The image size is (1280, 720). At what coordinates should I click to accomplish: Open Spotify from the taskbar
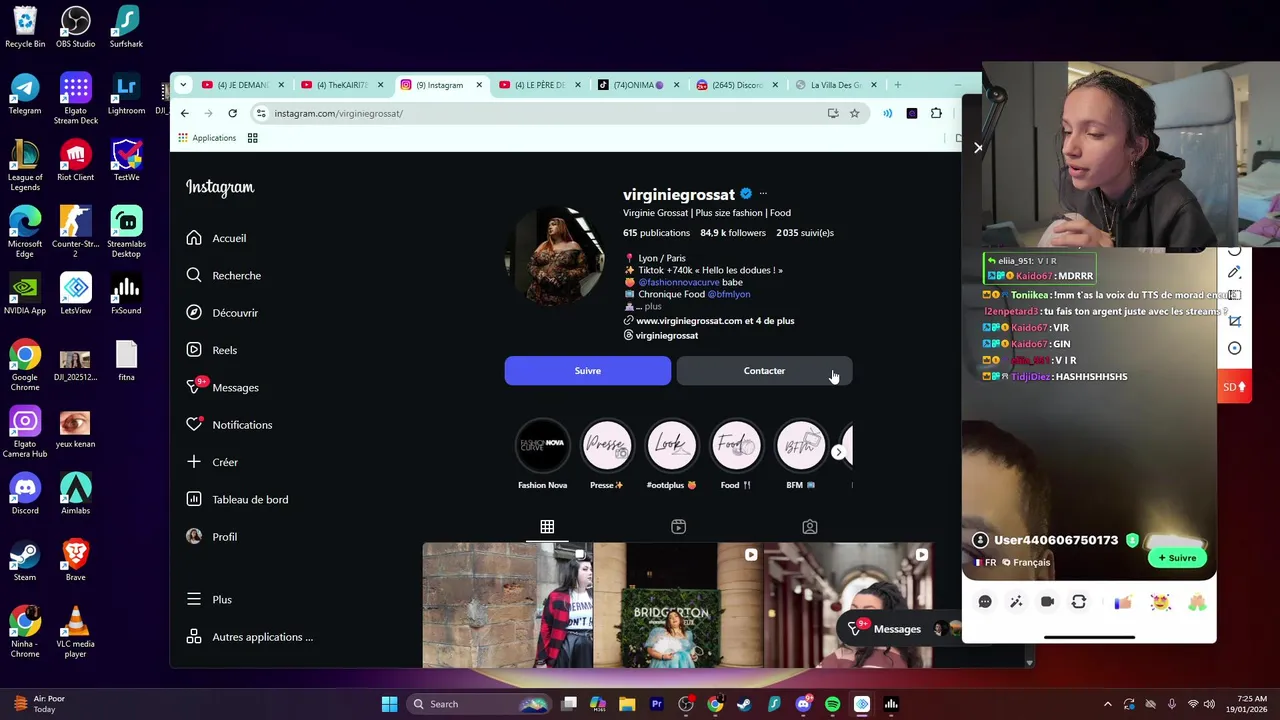point(832,704)
